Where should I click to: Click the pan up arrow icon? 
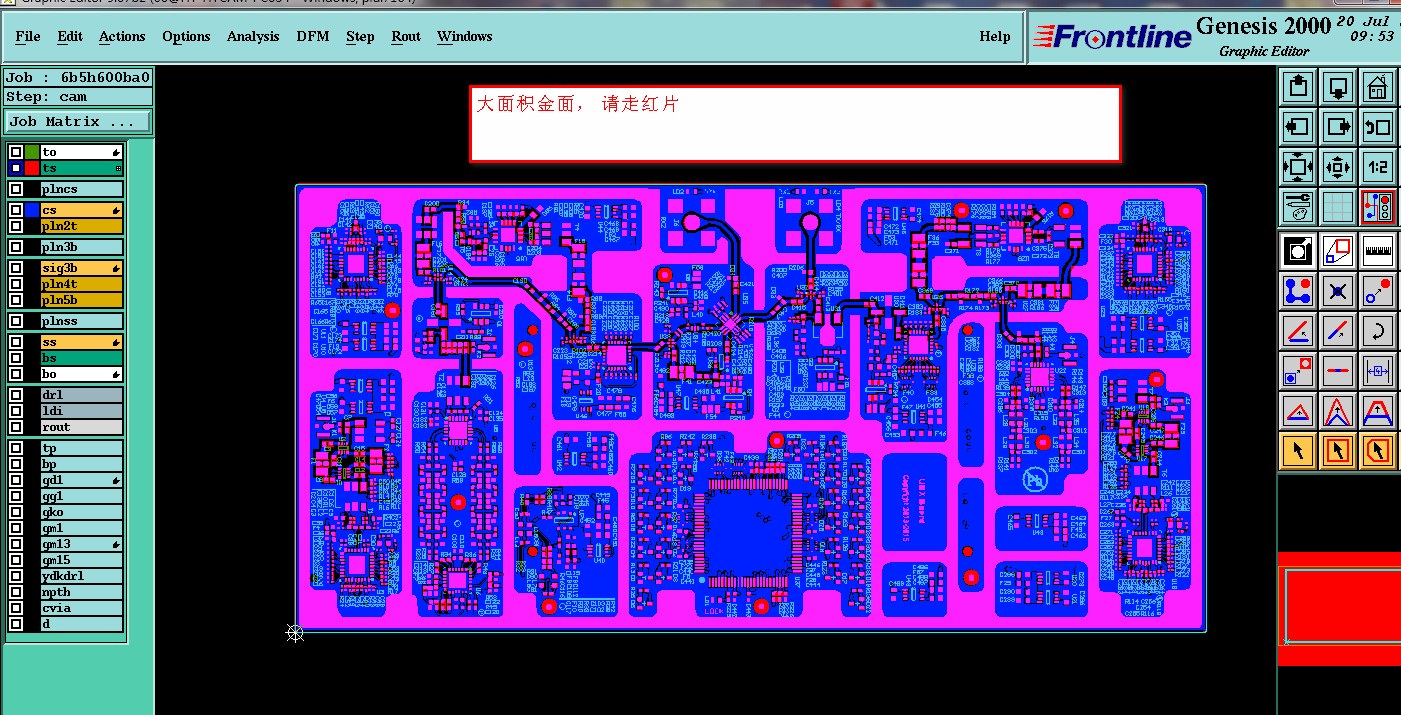pyautogui.click(x=1298, y=87)
